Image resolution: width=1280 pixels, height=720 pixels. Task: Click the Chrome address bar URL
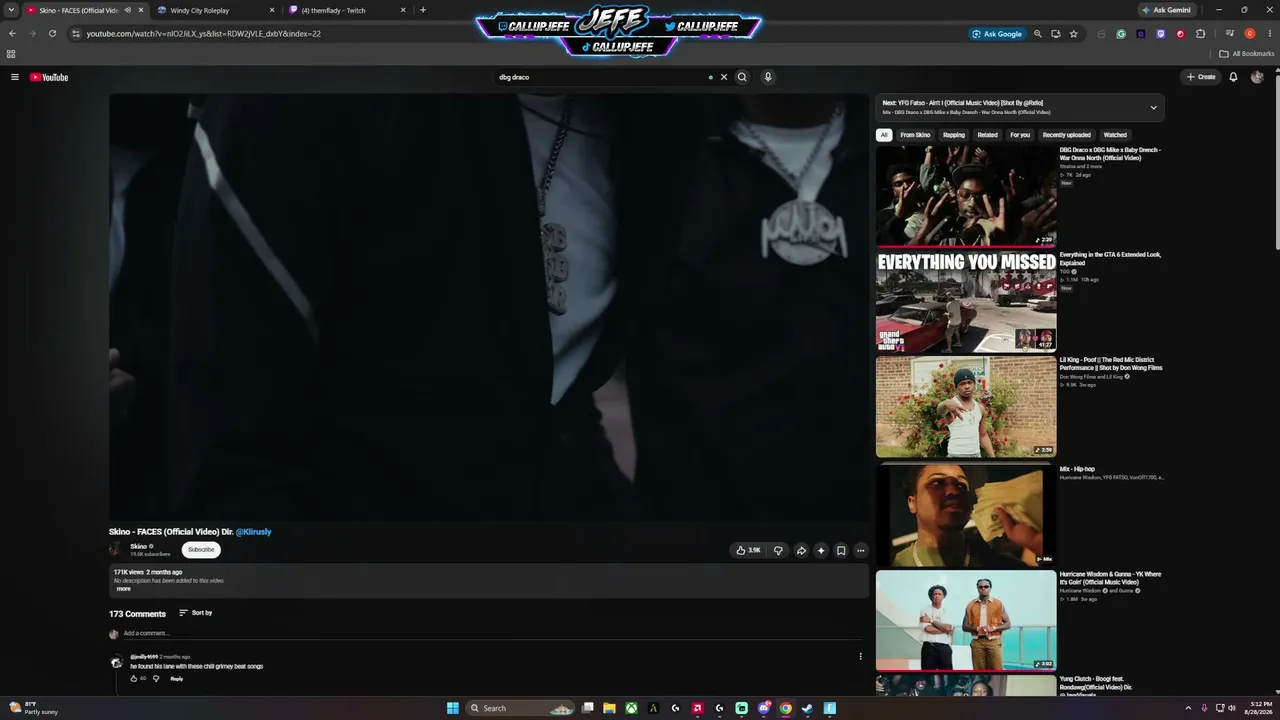tap(204, 34)
